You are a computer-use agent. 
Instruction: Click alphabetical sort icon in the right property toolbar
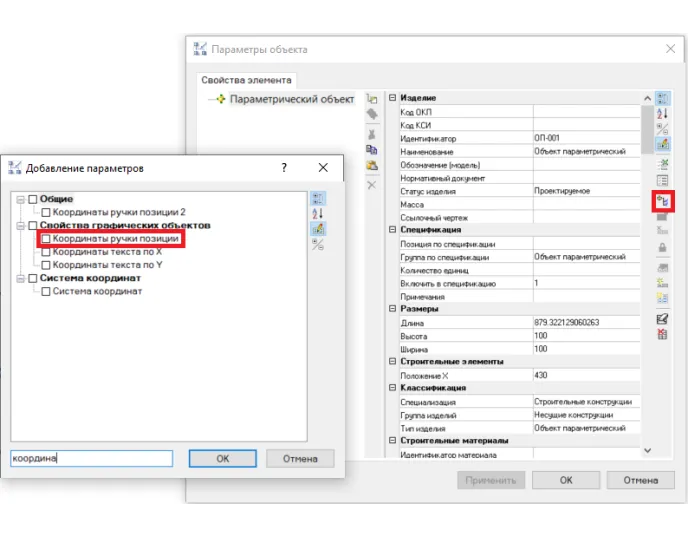[663, 114]
